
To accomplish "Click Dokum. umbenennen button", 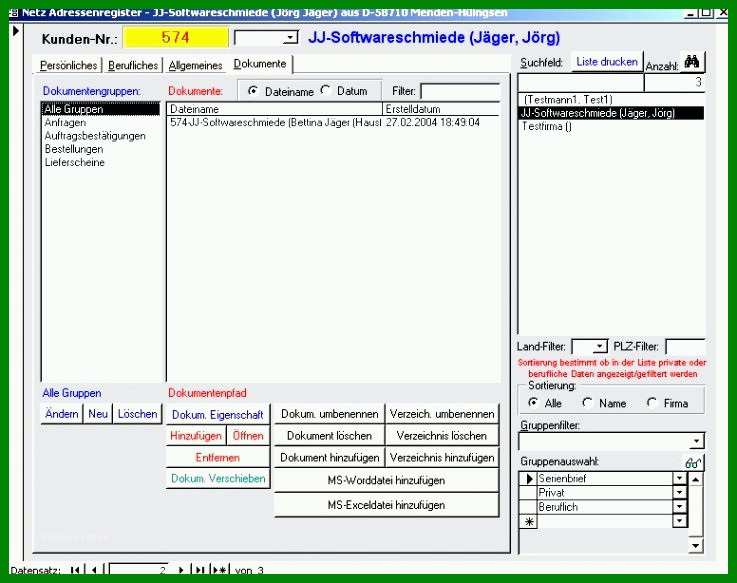I will [329, 414].
